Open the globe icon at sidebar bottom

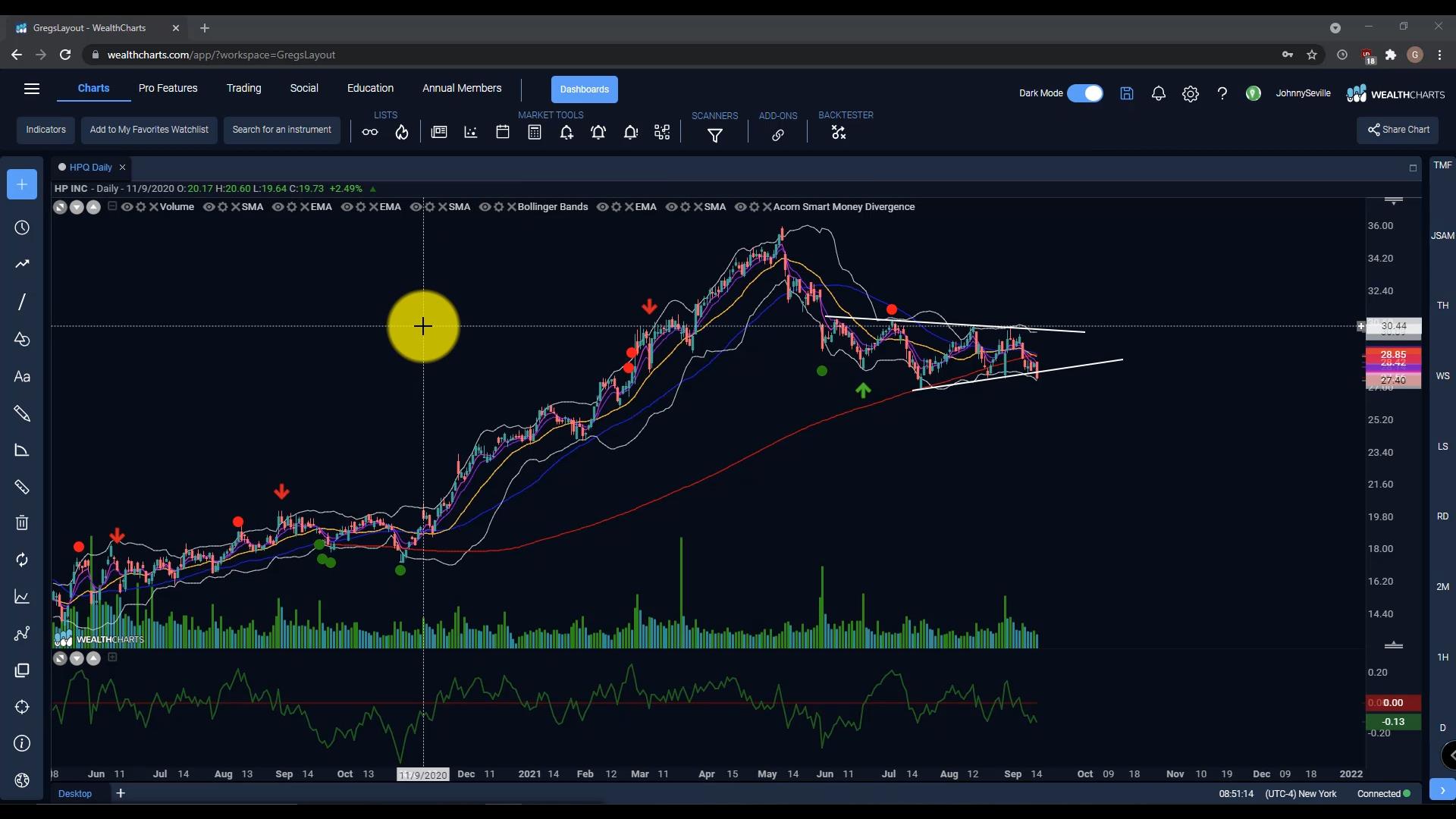click(22, 780)
